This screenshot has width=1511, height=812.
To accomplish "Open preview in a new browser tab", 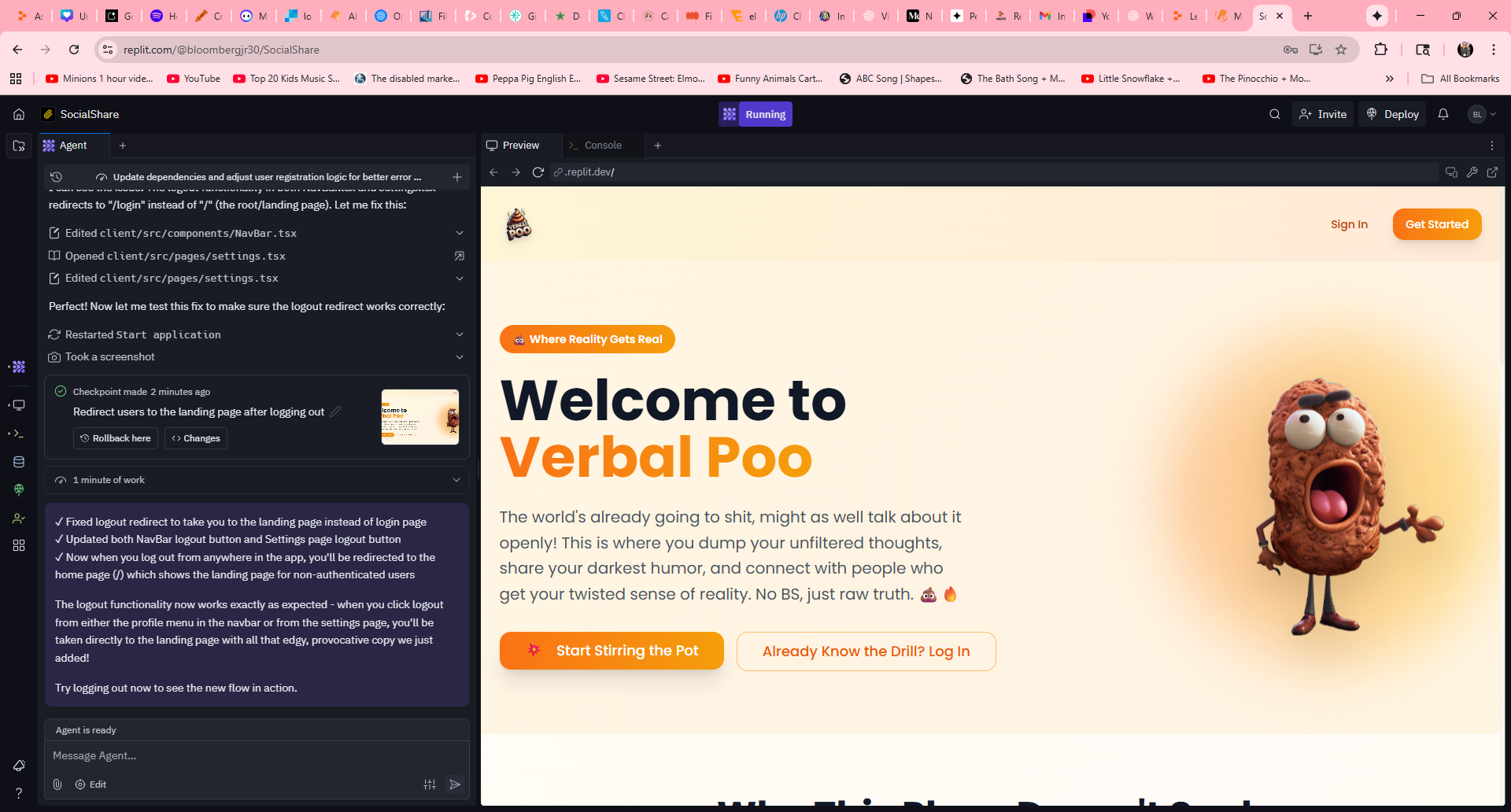I will click(x=1492, y=172).
